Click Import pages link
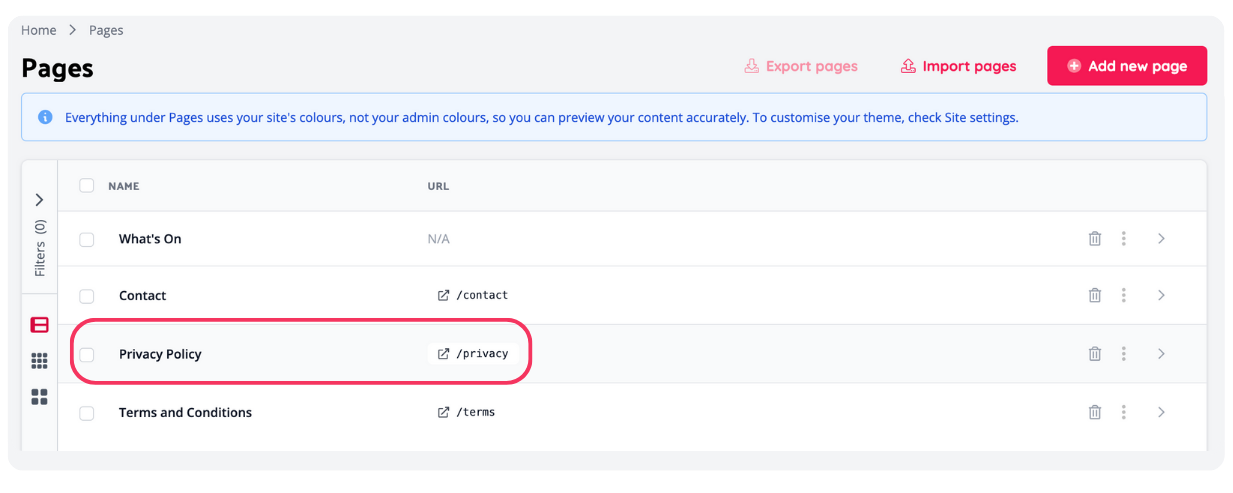 958,66
